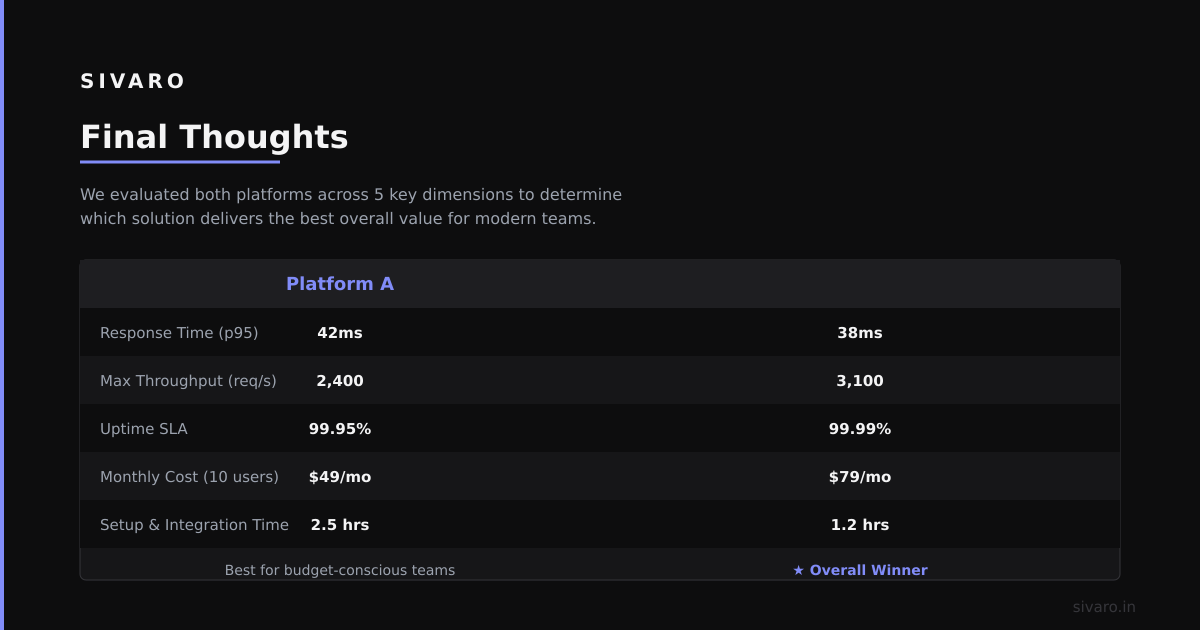Click the SIVARO brand logo text
1200x630 pixels.
click(x=133, y=81)
